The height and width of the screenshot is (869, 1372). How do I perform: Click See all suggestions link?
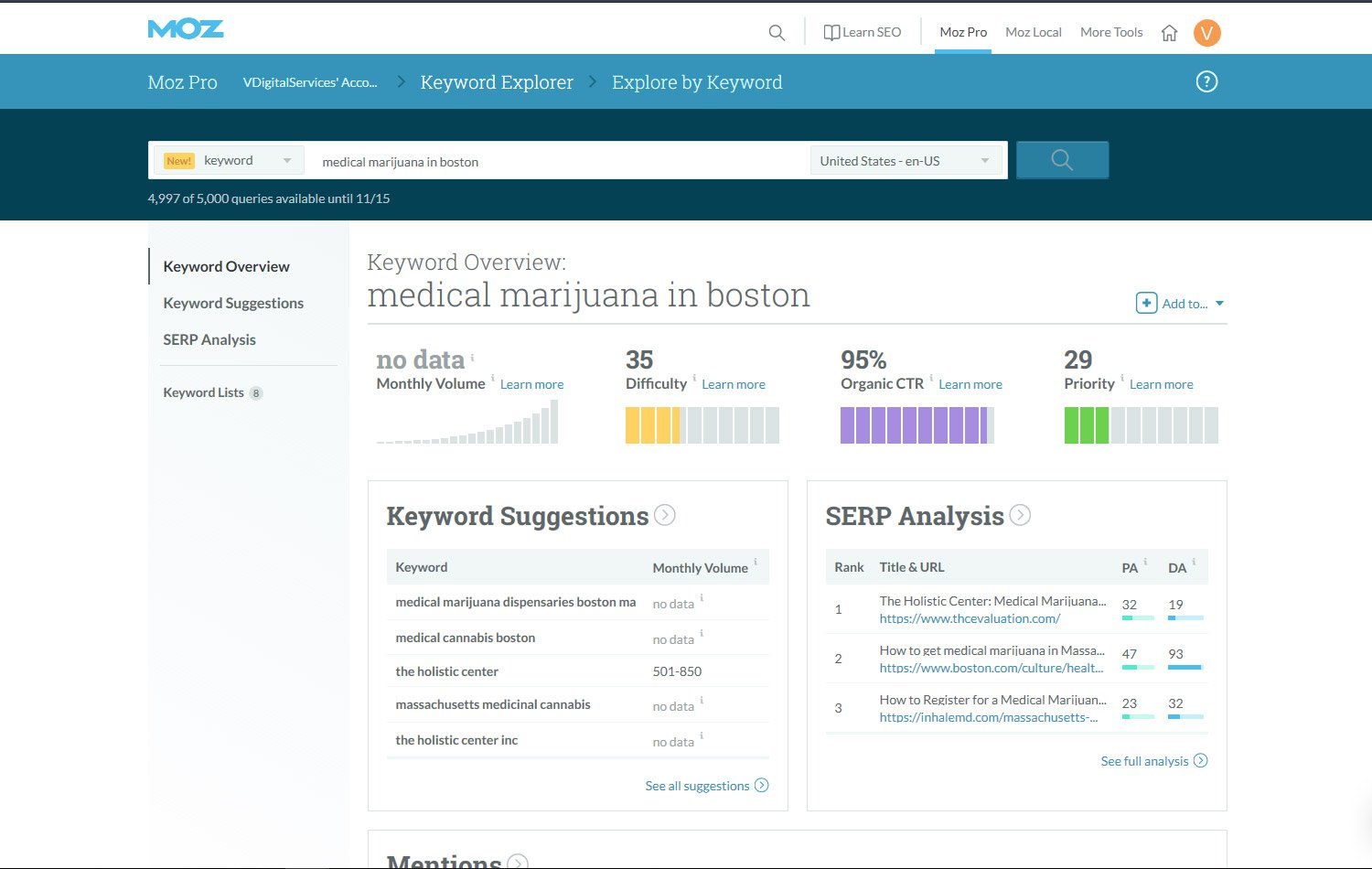(x=697, y=786)
